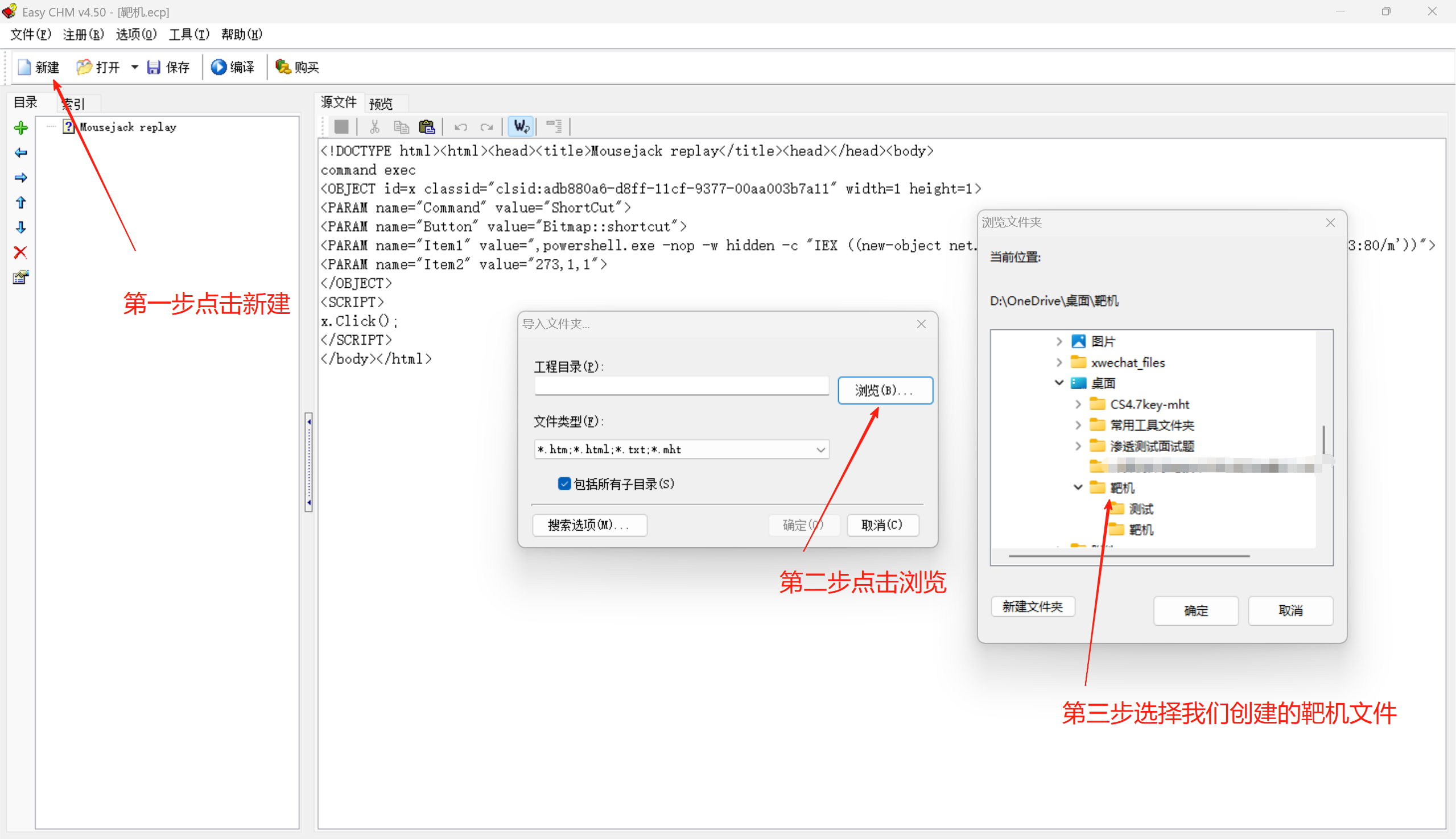Close the 浏览文件夹 dialog
The width and height of the screenshot is (1456, 839).
click(x=1330, y=222)
